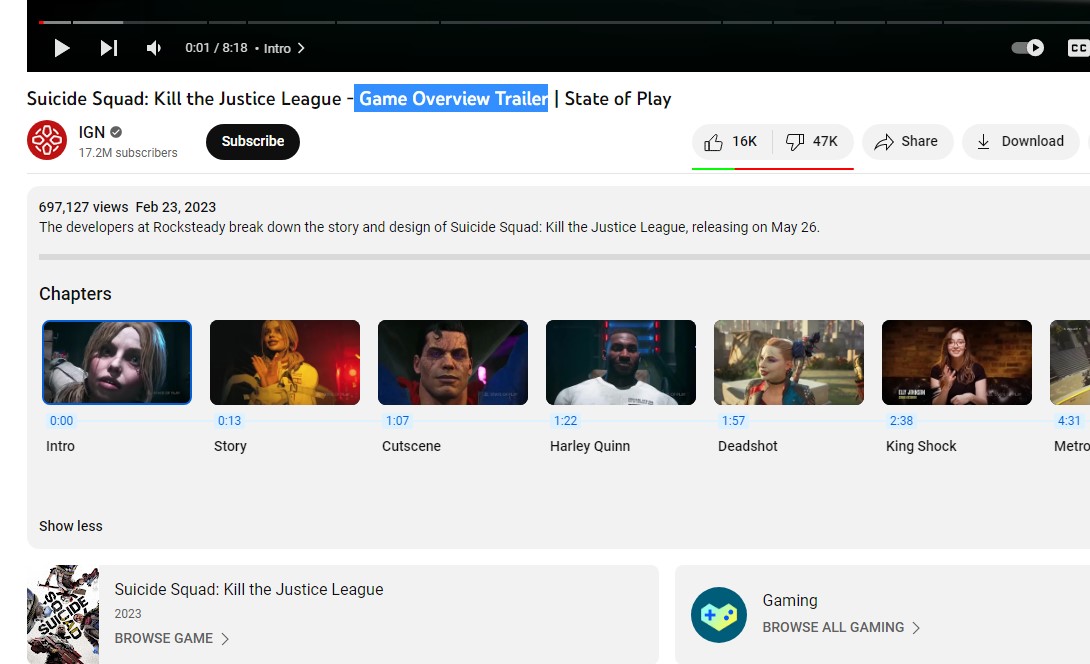The width and height of the screenshot is (1090, 664).
Task: Skip to next video
Action: click(109, 48)
